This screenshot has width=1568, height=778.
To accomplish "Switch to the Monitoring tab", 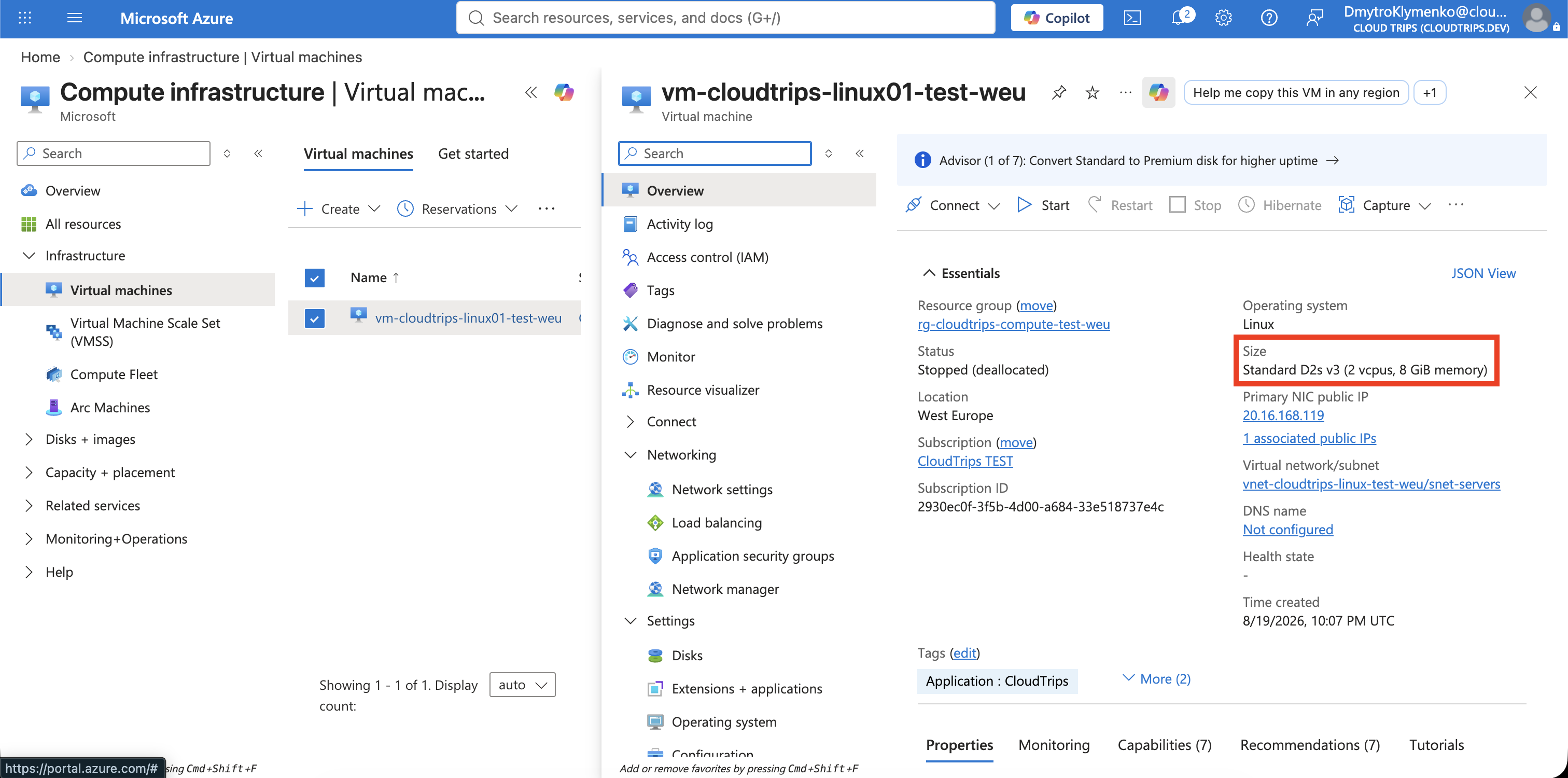I will 1054,745.
